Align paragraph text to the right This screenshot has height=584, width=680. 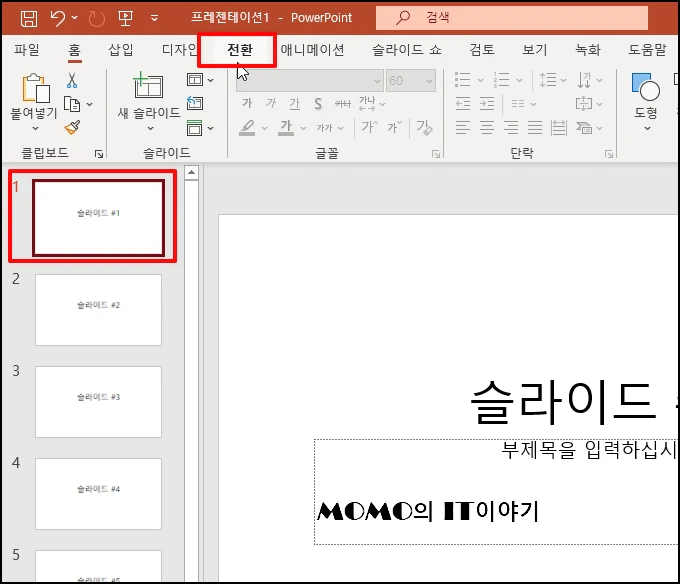(511, 127)
